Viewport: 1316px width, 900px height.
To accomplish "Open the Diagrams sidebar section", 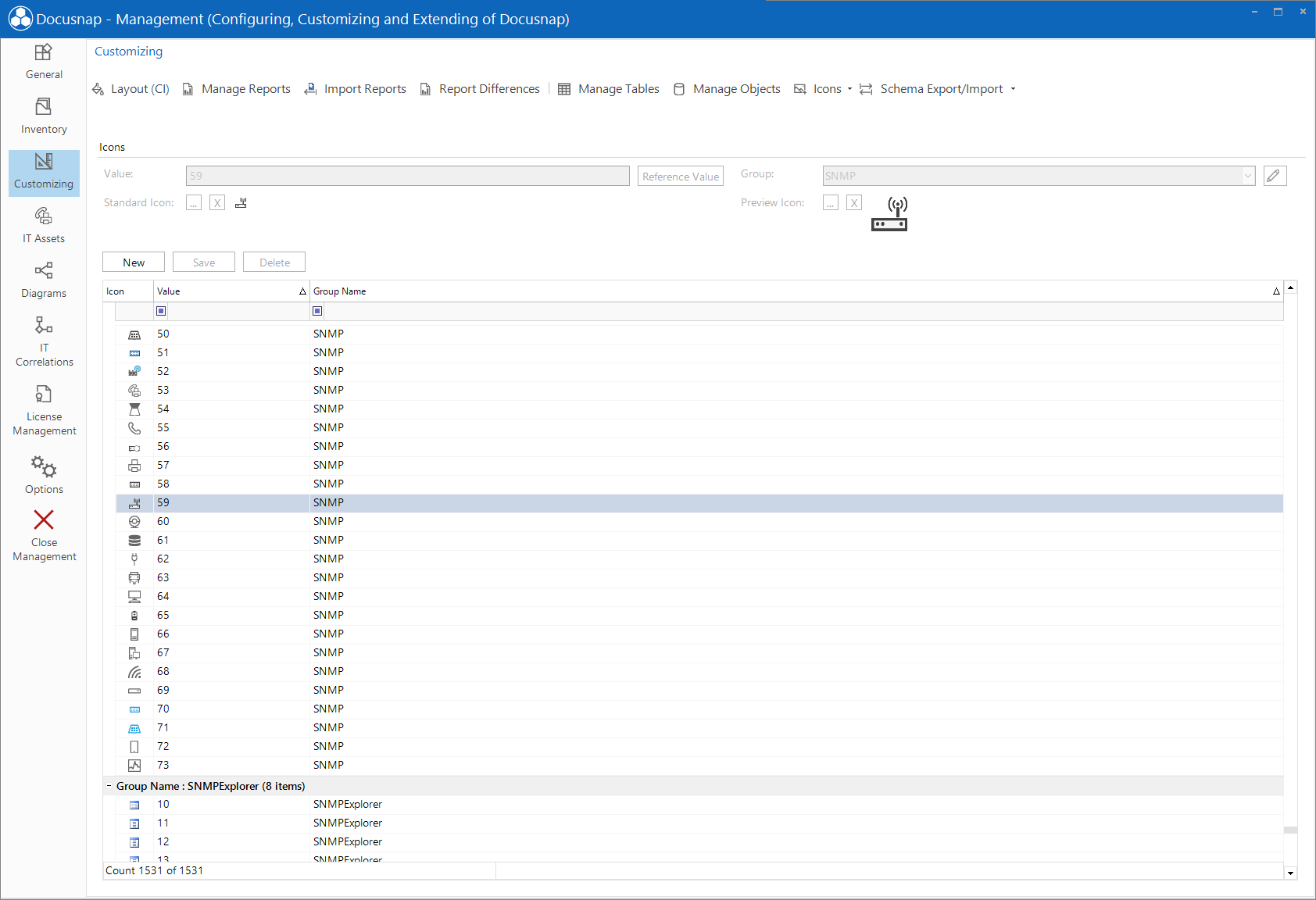I will (x=44, y=281).
